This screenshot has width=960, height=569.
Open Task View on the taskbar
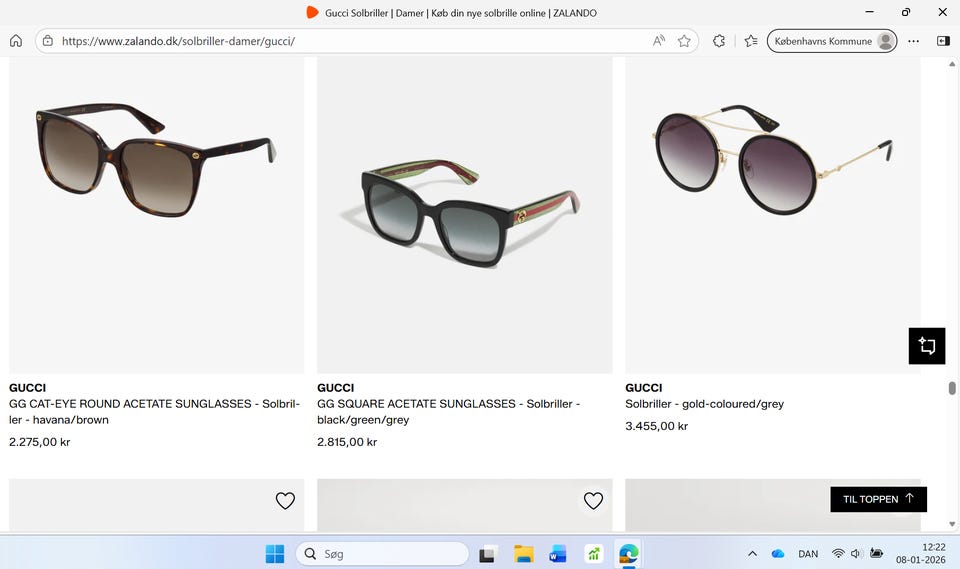tap(487, 554)
